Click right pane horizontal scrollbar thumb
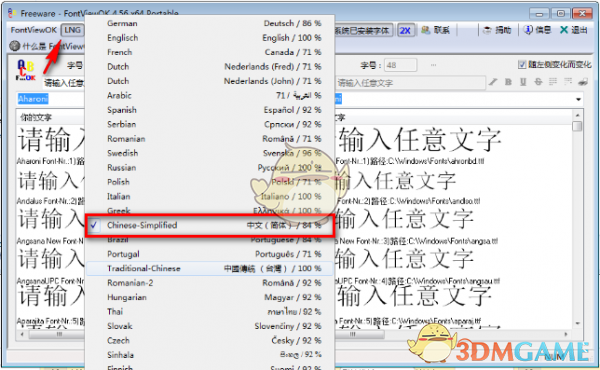Image resolution: width=600 pixels, height=370 pixels. [x=359, y=334]
